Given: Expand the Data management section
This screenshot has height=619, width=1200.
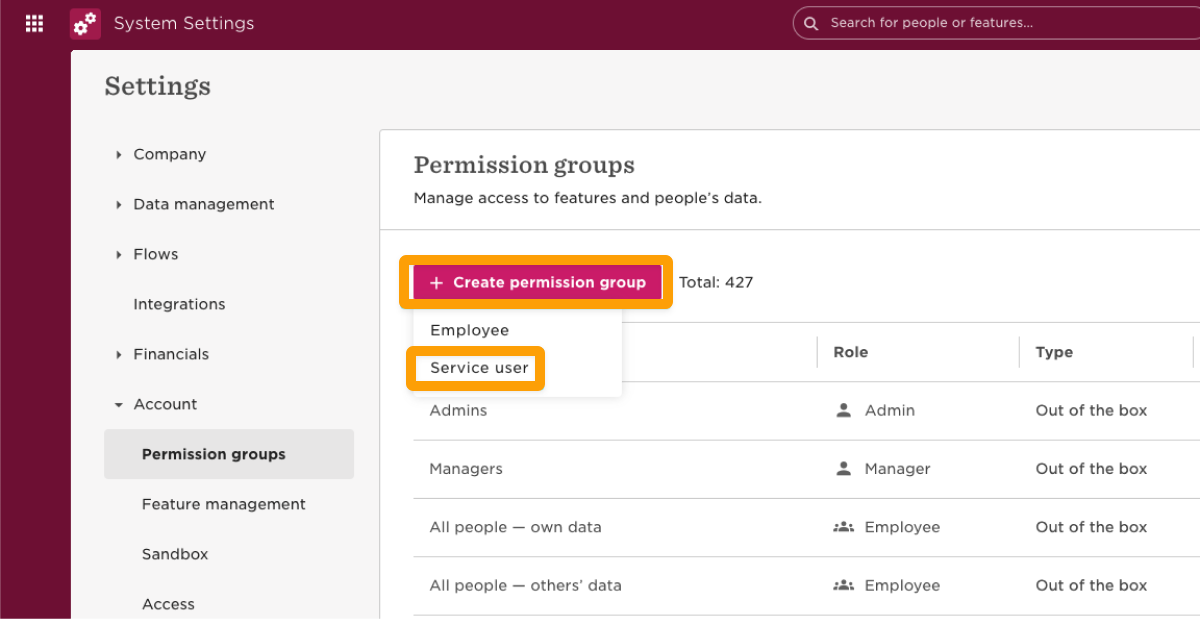Looking at the screenshot, I should (119, 204).
